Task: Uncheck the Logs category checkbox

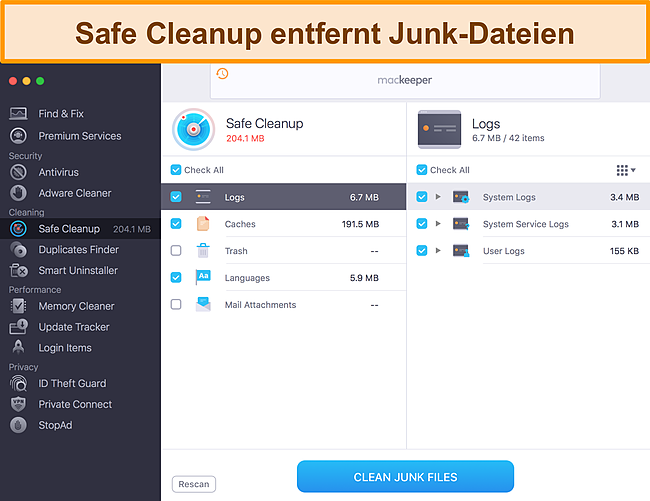Action: coord(176,197)
